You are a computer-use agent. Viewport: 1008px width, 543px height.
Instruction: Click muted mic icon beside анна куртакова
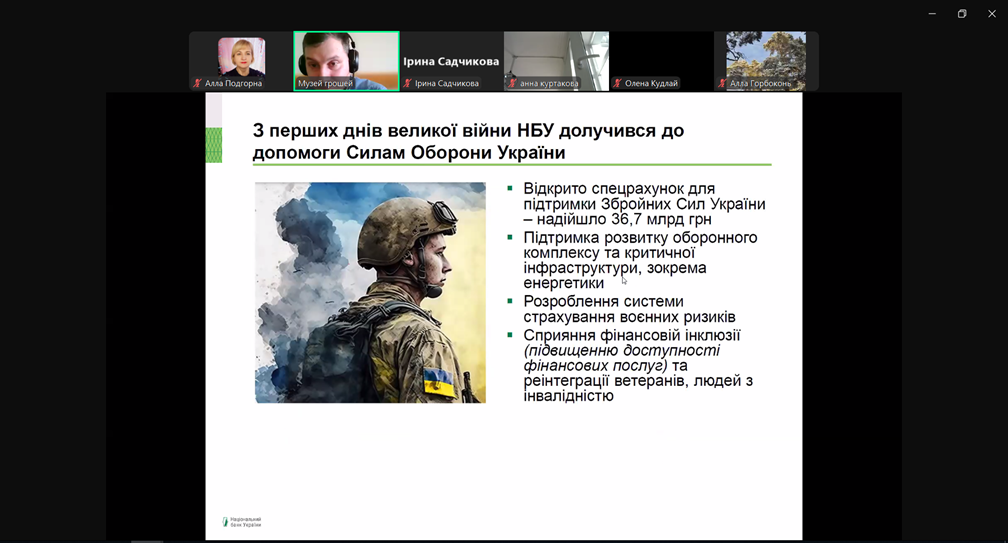[512, 84]
